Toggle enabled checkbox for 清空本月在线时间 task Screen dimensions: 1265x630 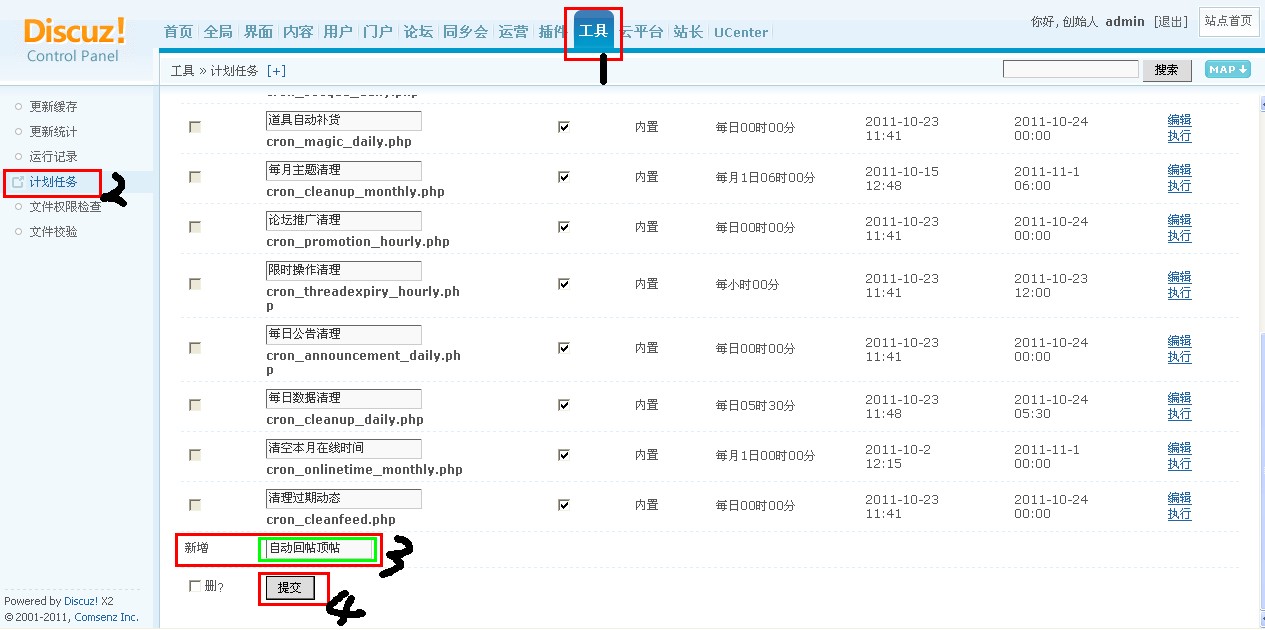coord(564,455)
